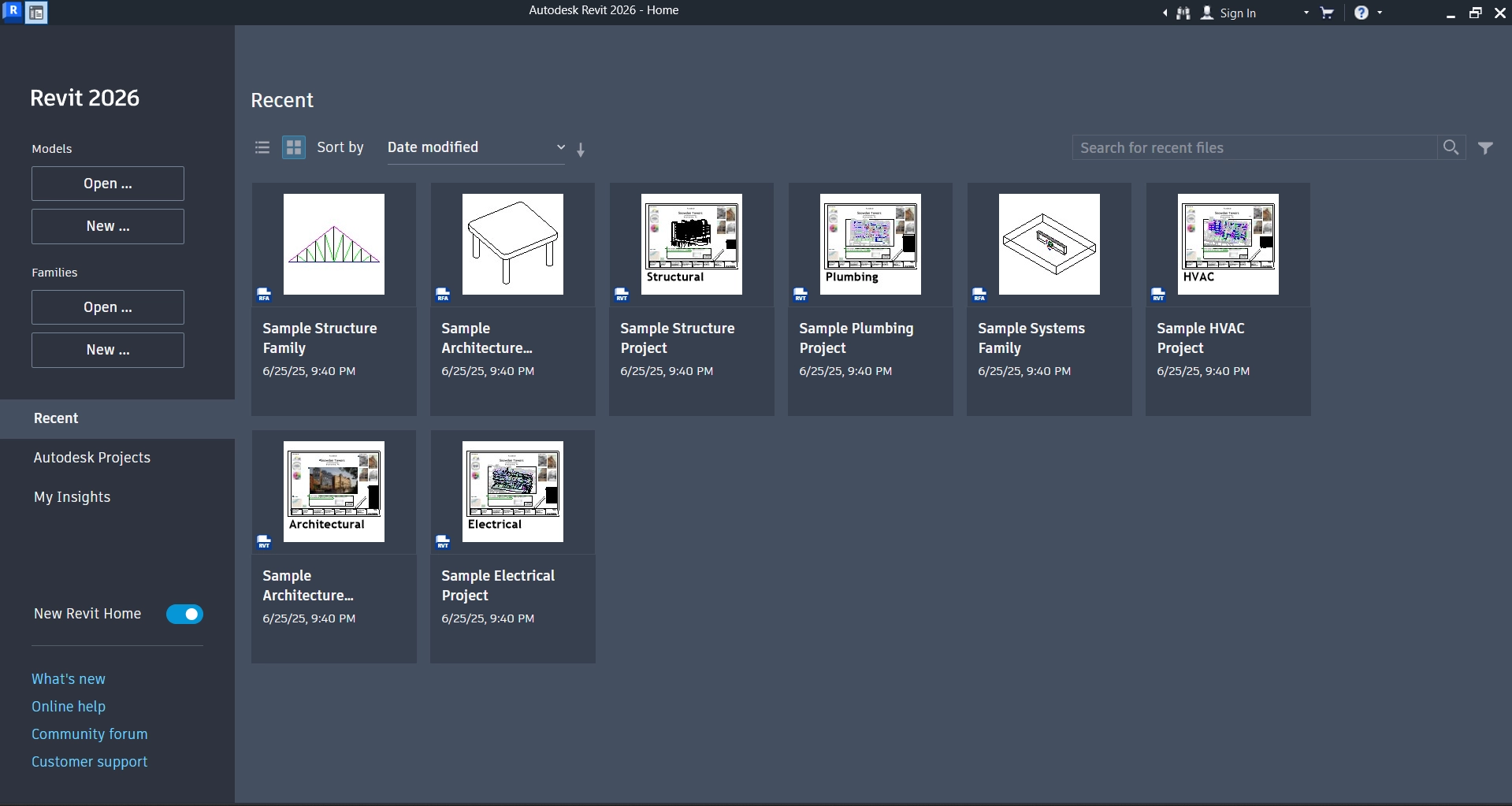Screen dimensions: 1512x806
Task: Open the Architectural thumbnail
Action: pyautogui.click(x=334, y=492)
